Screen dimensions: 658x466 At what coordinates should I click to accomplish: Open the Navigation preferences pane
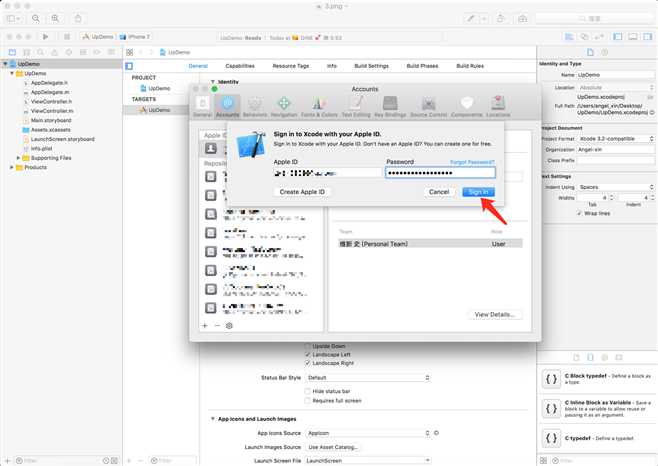tap(284, 106)
